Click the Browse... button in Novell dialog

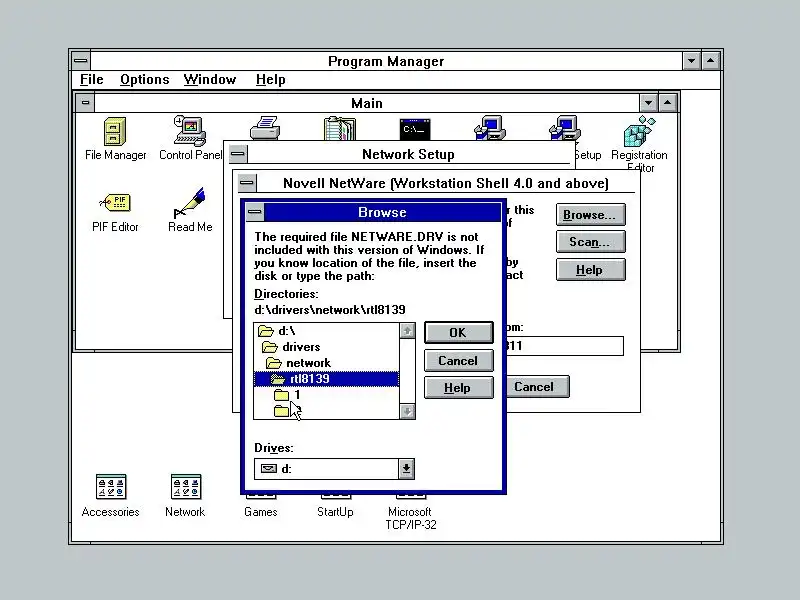590,215
